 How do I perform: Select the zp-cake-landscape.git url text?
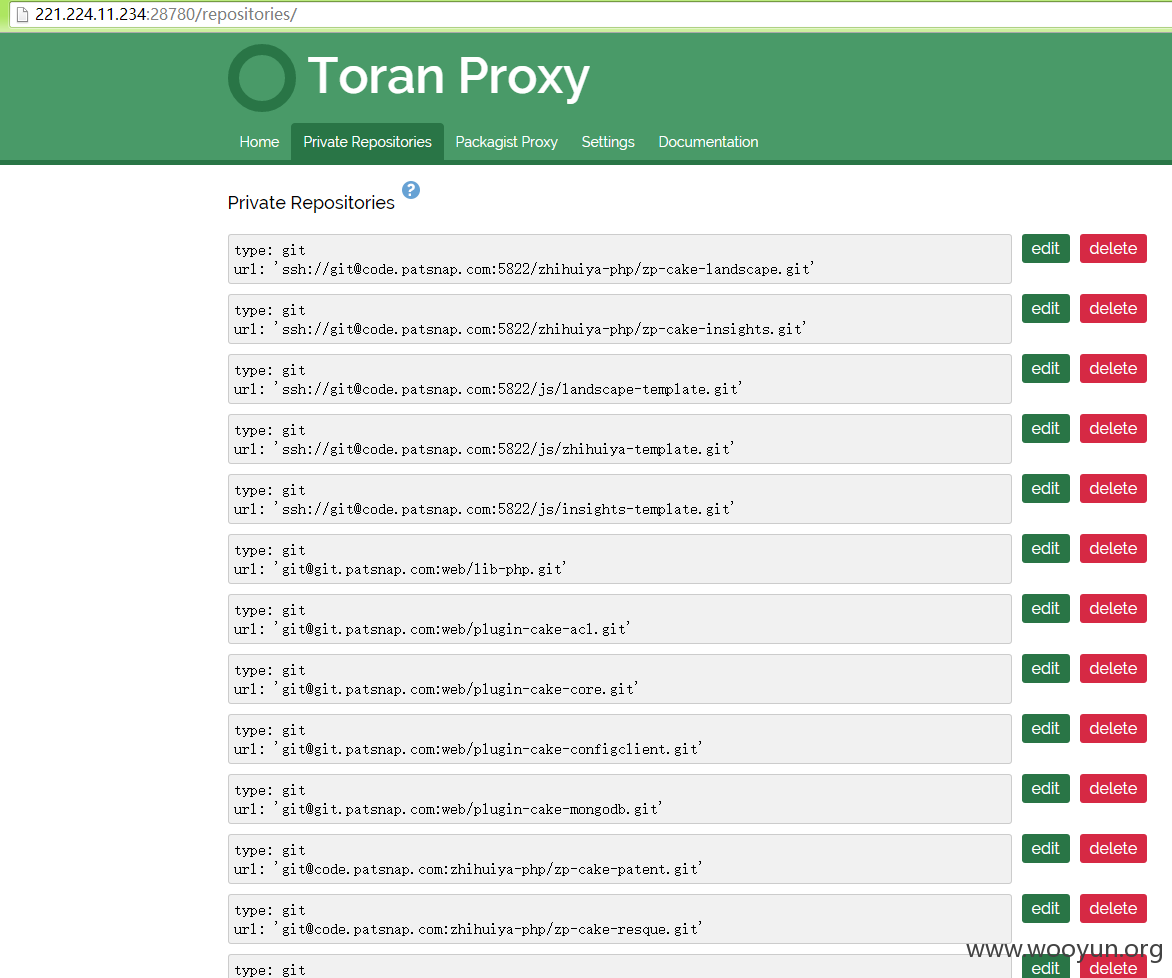pyautogui.click(x=524, y=269)
